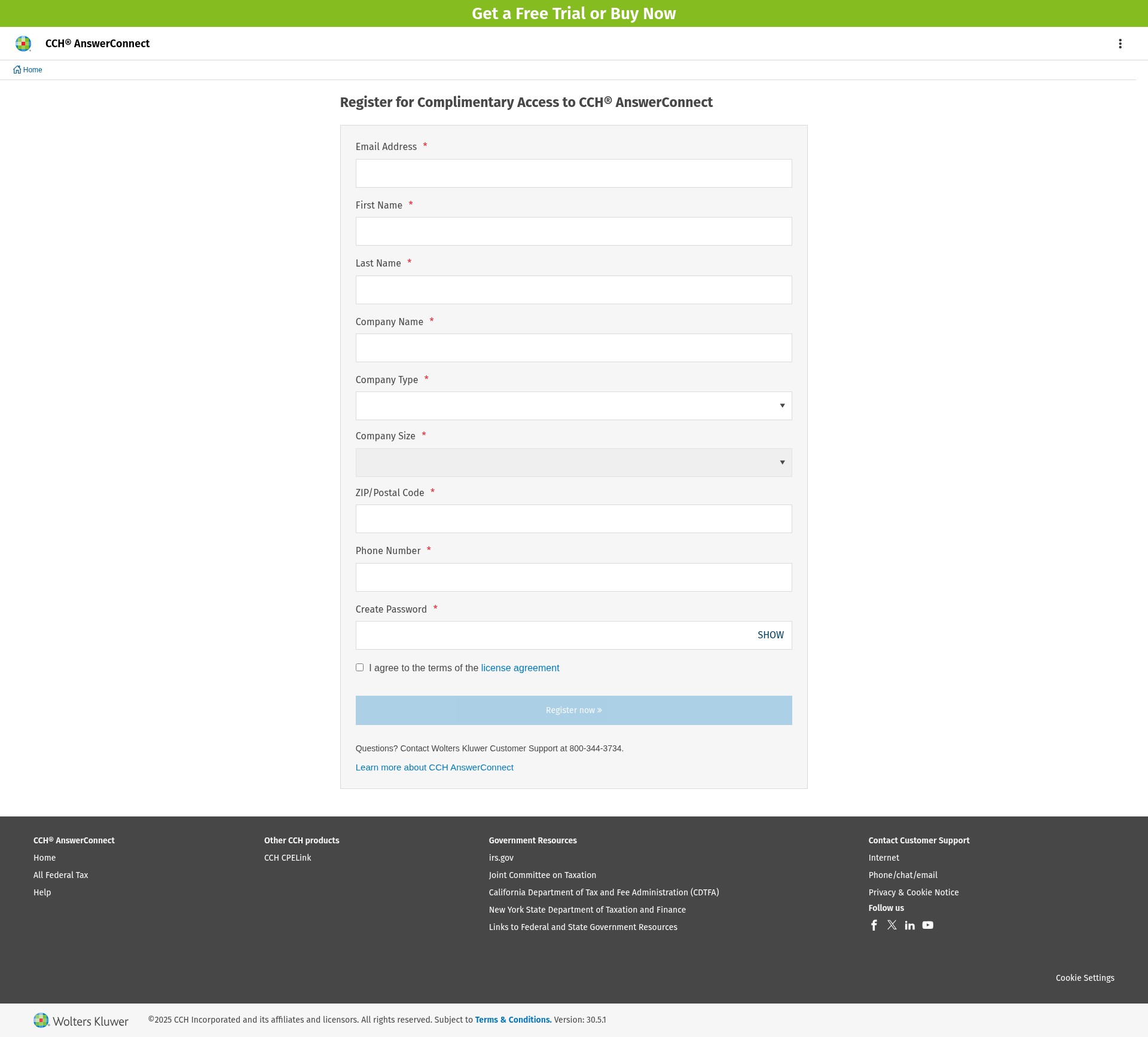The width and height of the screenshot is (1148, 1037).
Task: Click the Email Address field label
Action: tap(386, 147)
